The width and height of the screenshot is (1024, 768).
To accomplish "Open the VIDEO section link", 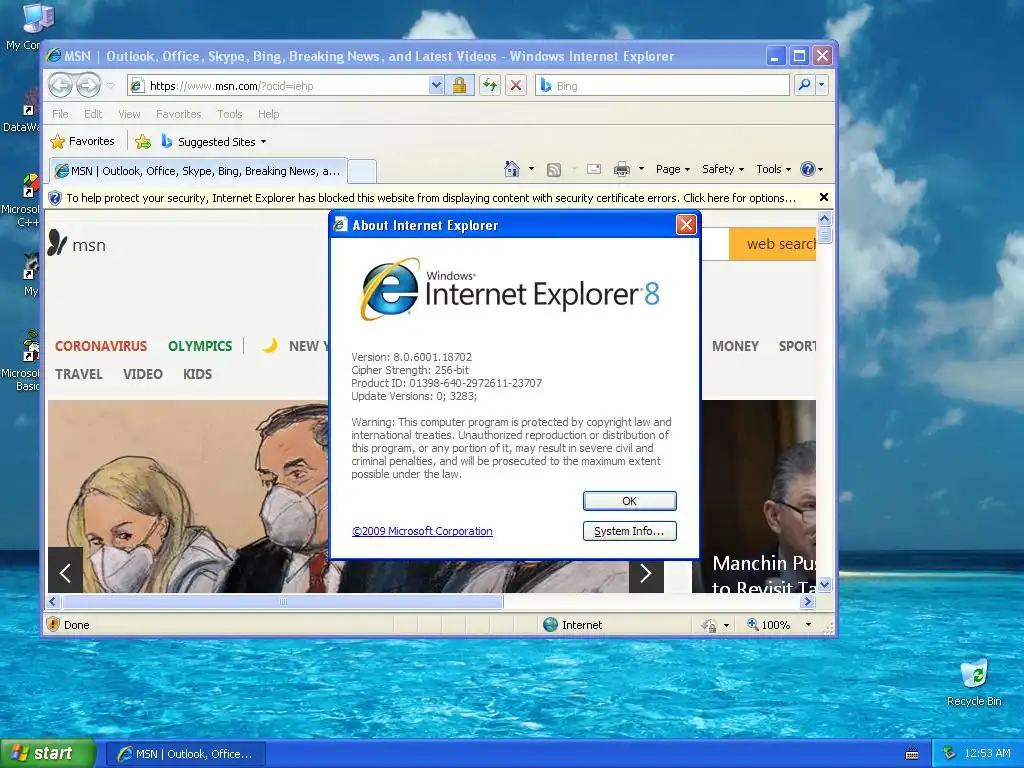I will point(142,374).
